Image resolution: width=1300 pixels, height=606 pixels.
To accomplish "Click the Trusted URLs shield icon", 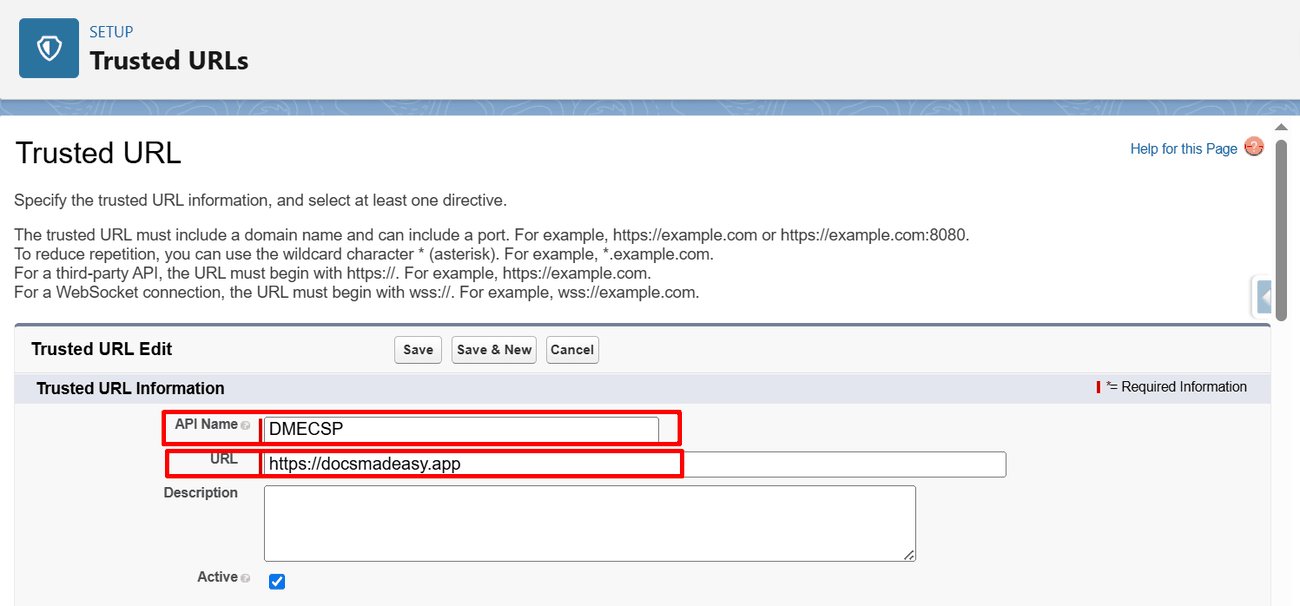I will click(49, 48).
